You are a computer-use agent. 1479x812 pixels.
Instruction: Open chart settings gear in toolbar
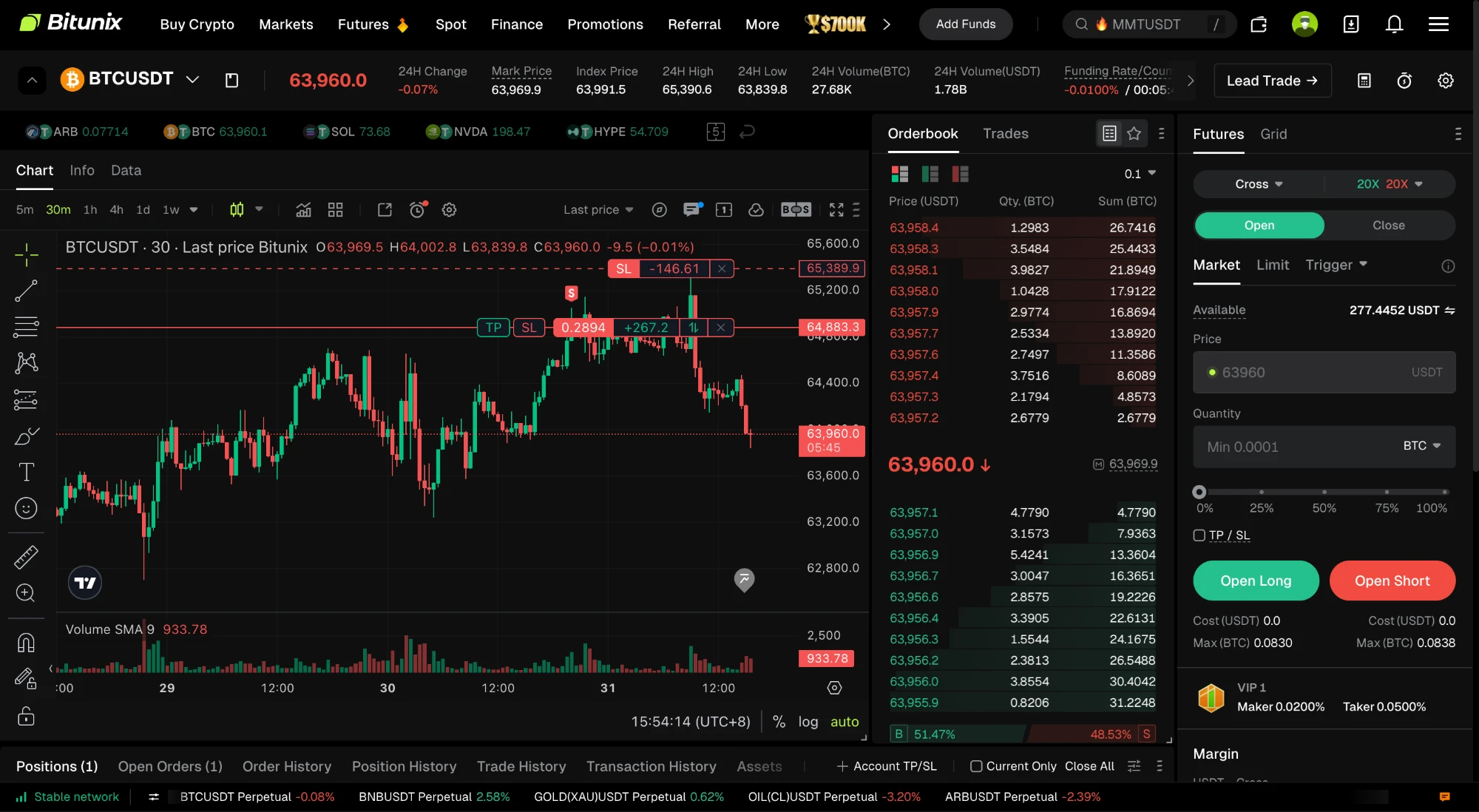(449, 209)
